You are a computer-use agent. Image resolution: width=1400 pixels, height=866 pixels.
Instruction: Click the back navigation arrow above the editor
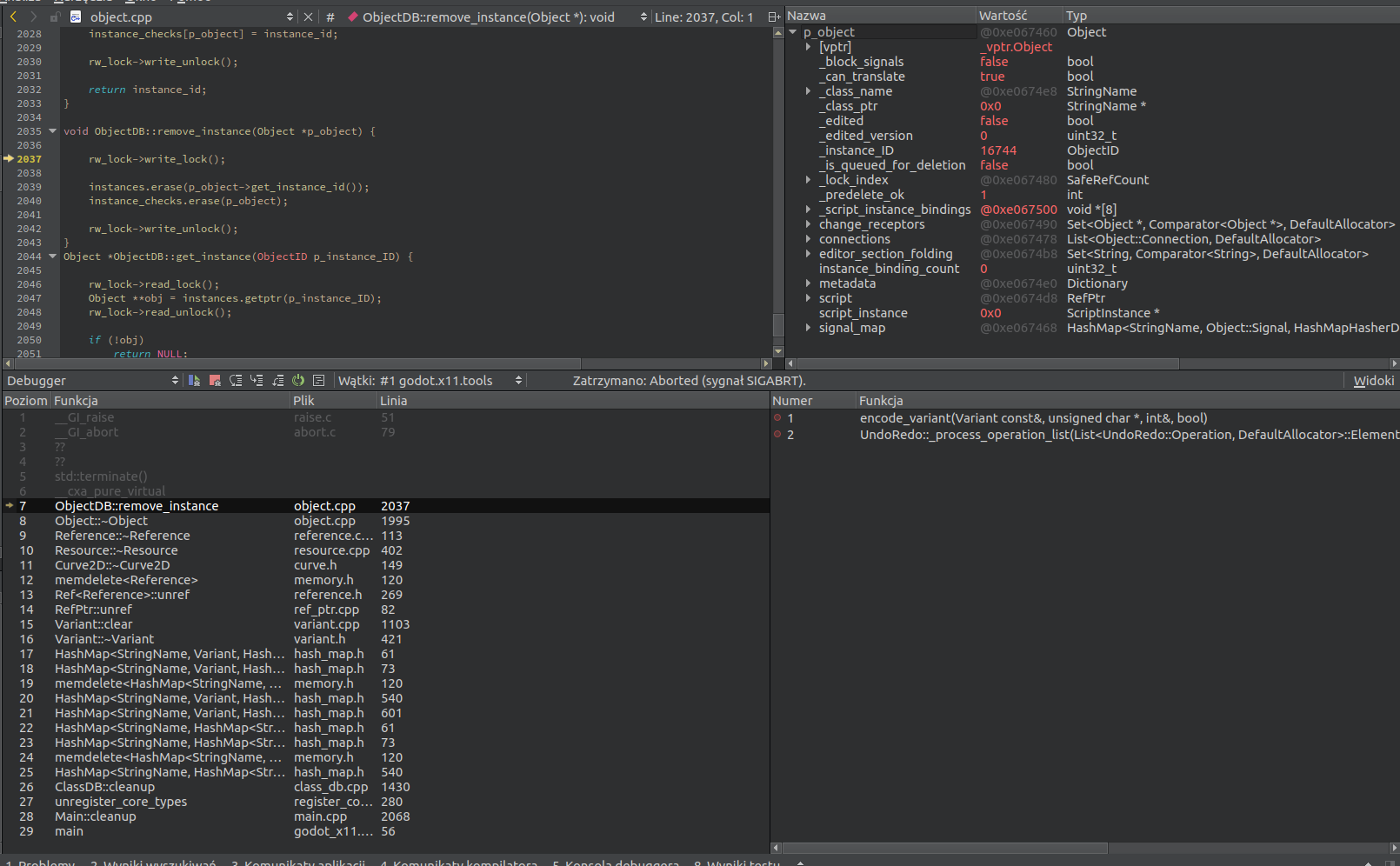tap(13, 17)
